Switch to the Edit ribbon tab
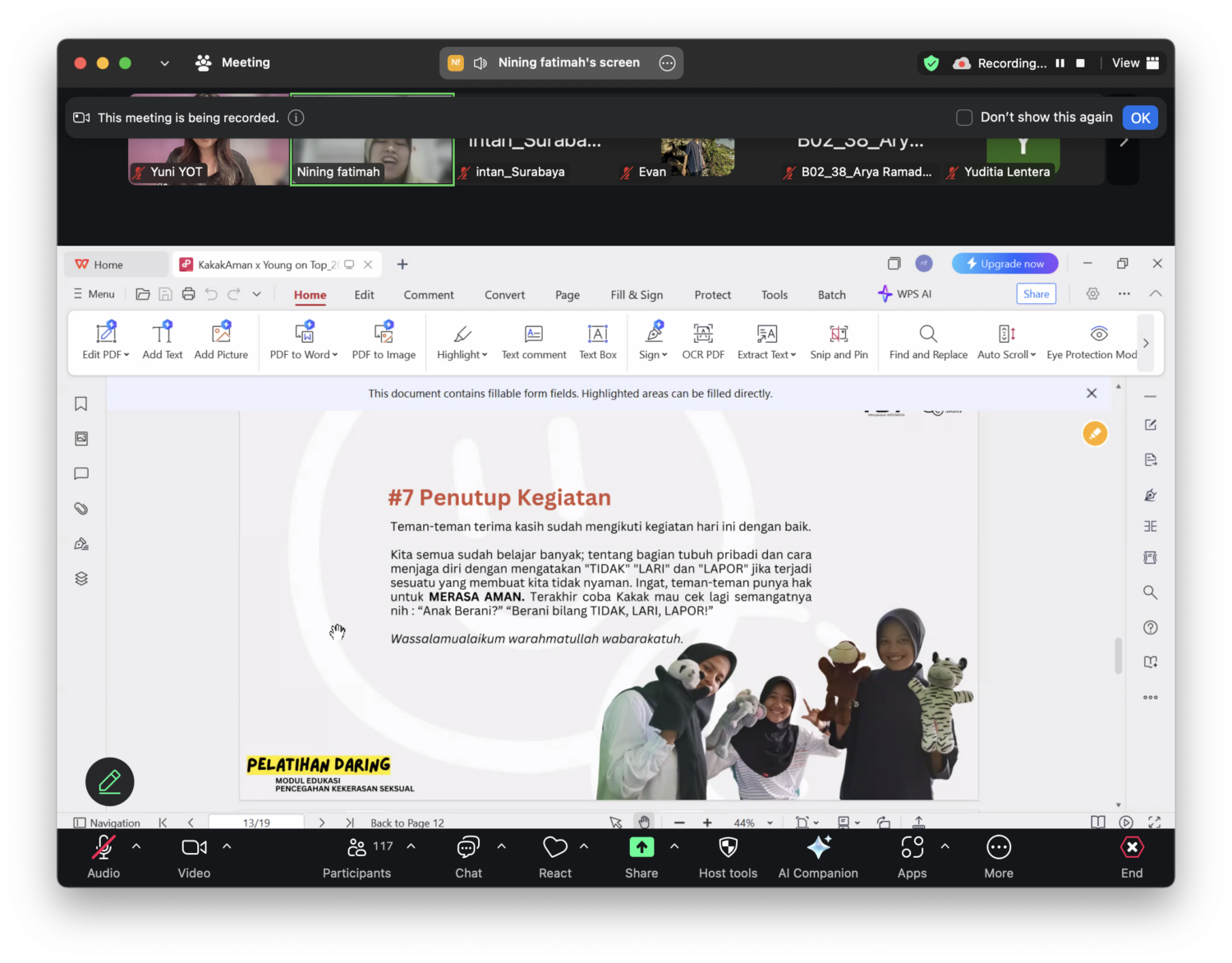The image size is (1232, 963). point(365,295)
